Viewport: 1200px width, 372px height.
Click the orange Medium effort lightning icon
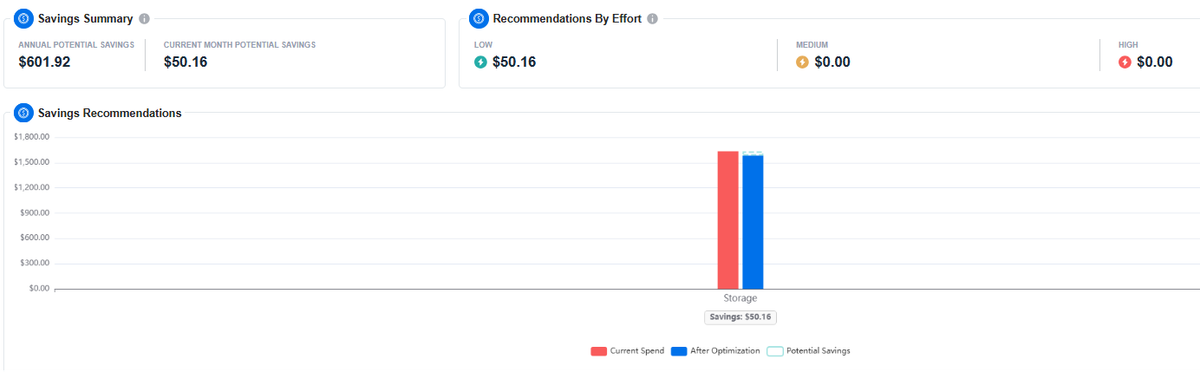click(802, 62)
